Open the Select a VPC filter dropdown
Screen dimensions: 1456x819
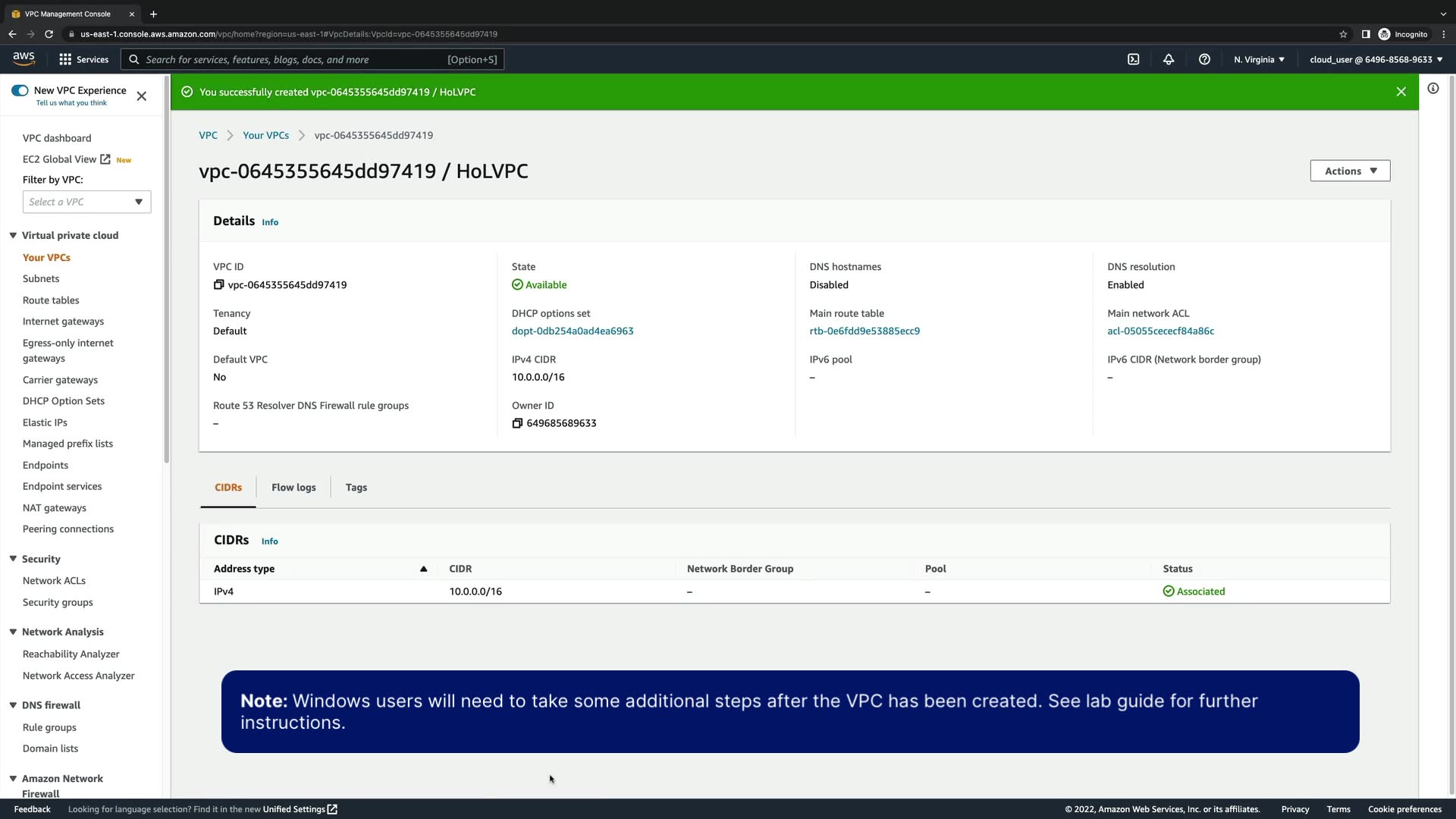(x=86, y=202)
